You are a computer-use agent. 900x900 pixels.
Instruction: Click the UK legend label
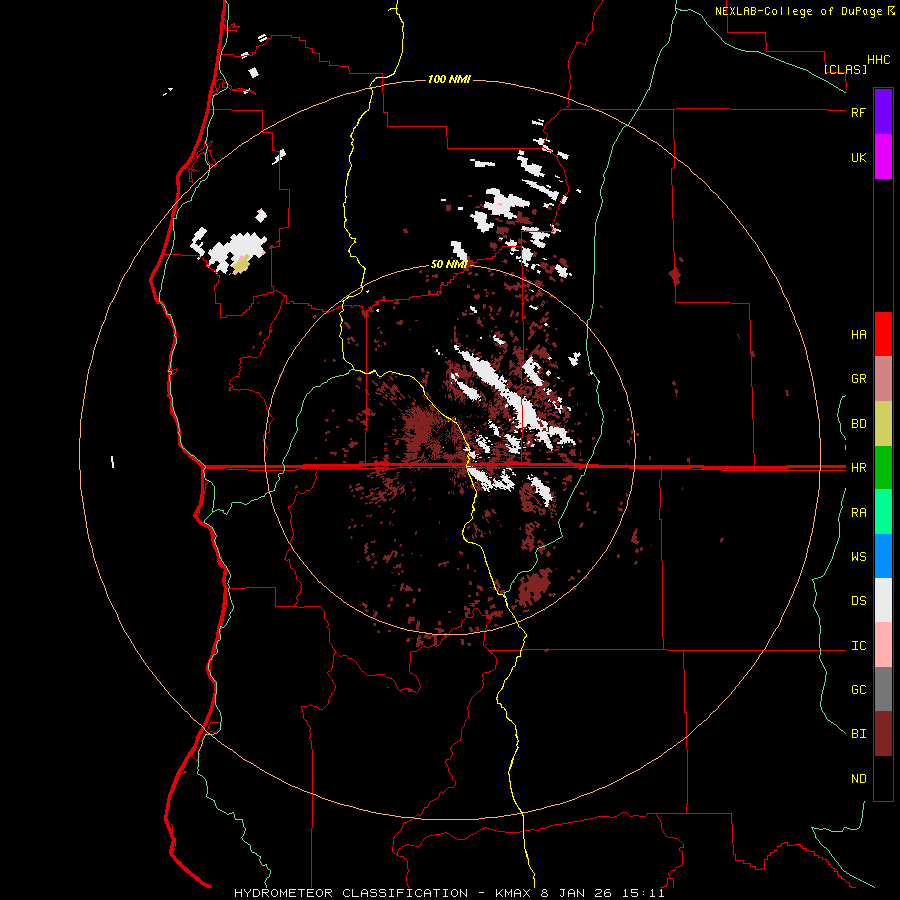858,158
